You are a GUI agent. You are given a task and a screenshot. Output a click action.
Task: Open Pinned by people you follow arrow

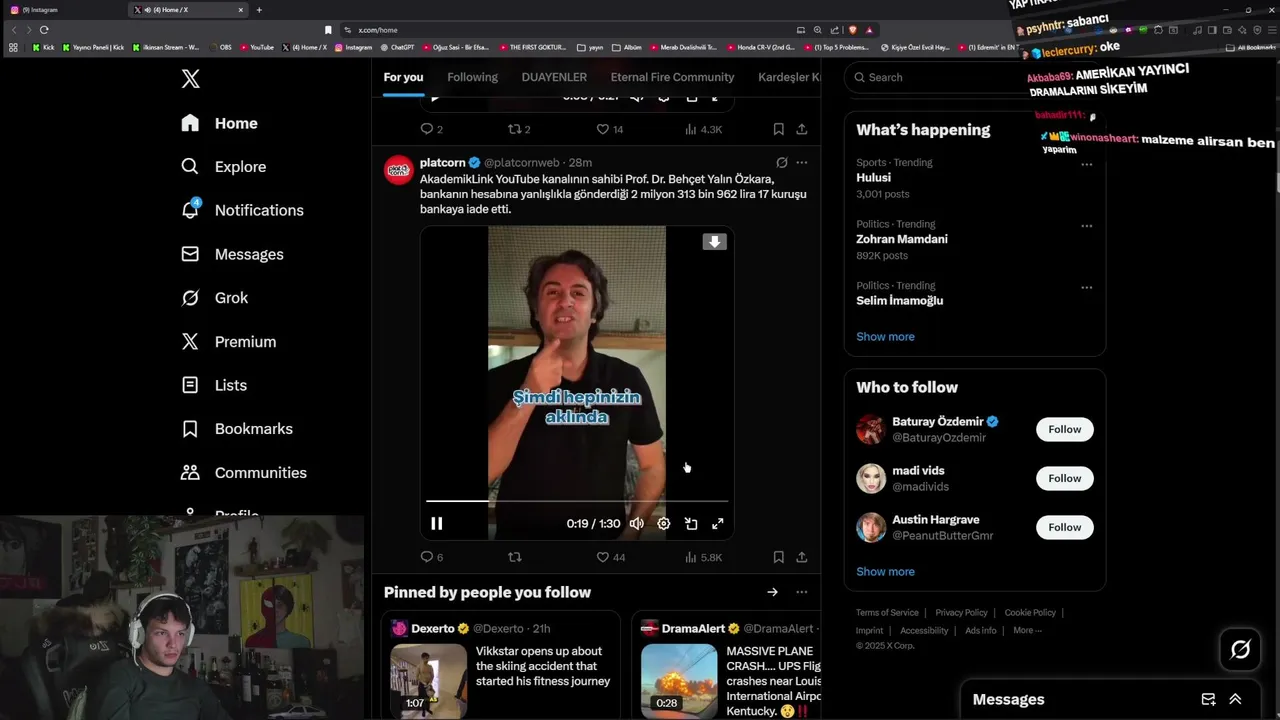click(x=772, y=592)
